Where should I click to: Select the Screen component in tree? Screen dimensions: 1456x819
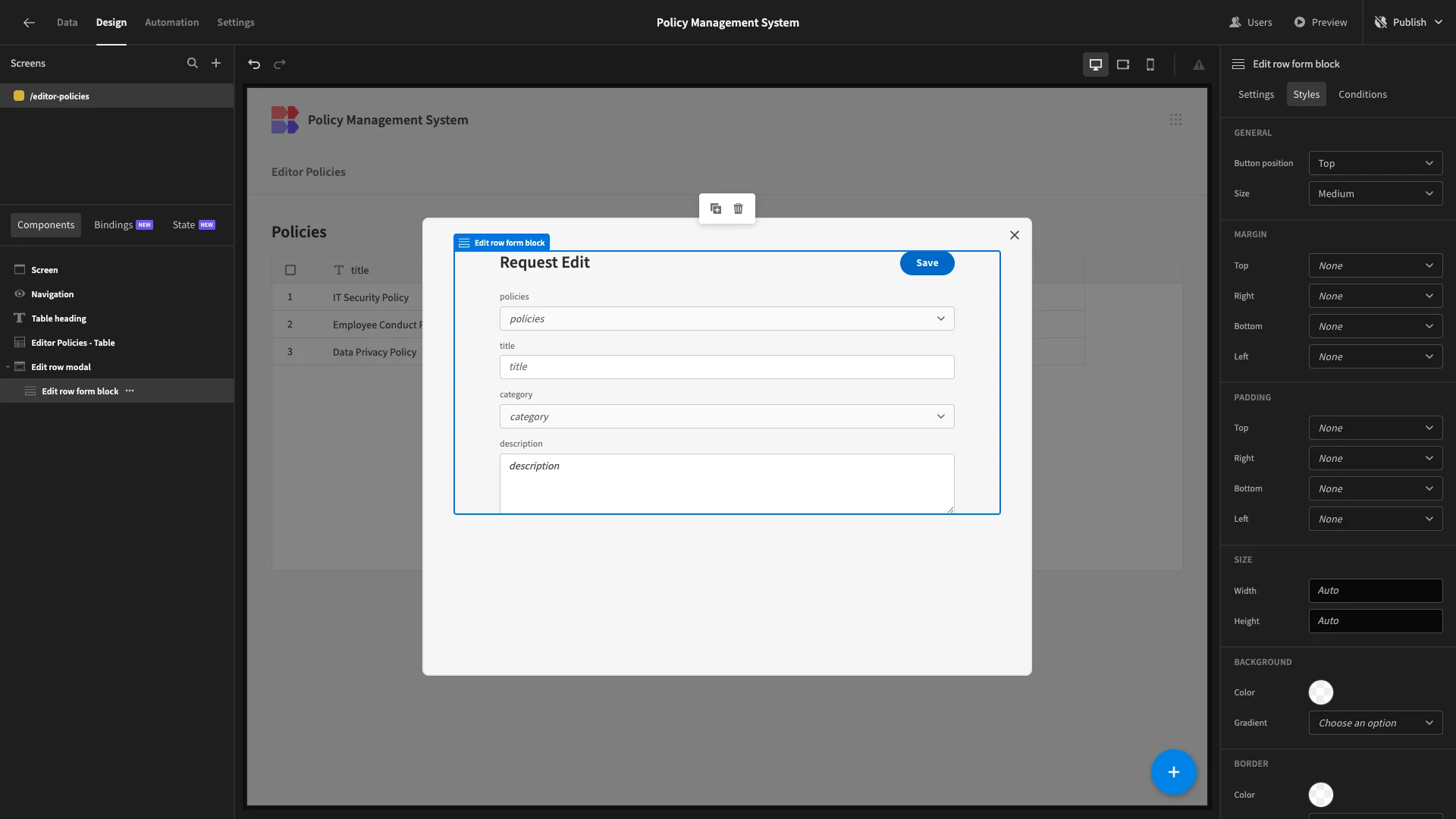[117, 270]
